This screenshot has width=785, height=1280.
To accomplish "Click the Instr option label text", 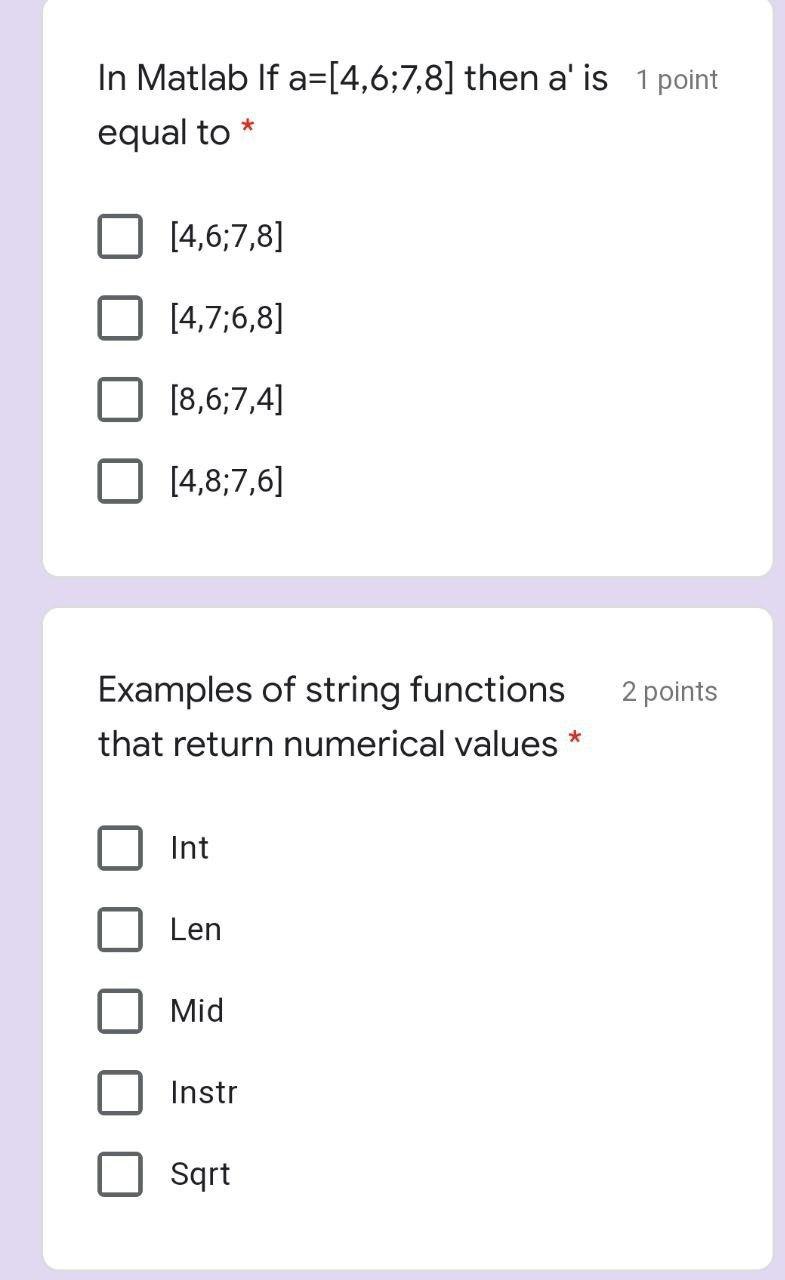I will click(204, 1093).
